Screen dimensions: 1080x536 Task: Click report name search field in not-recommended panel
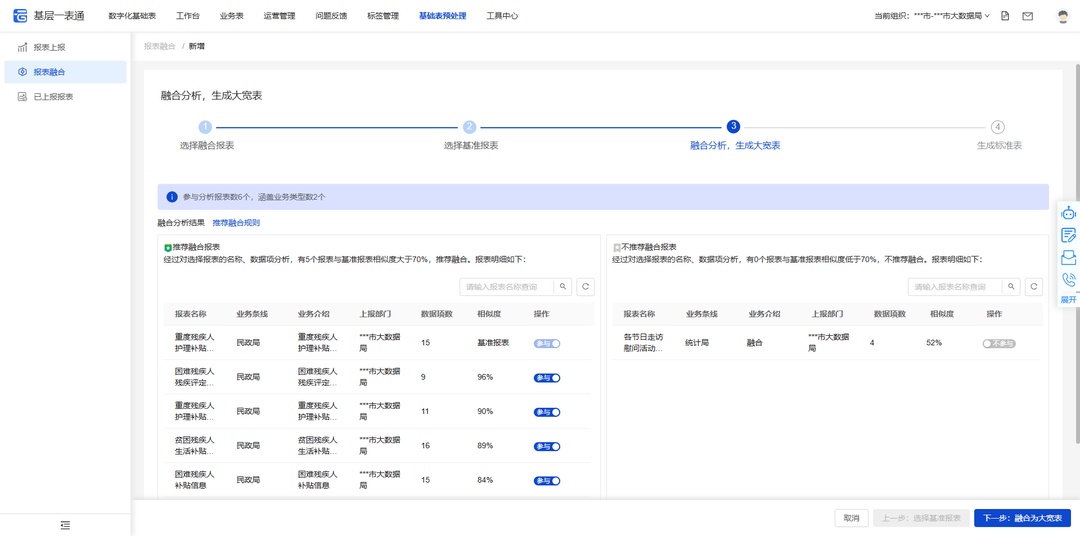[x=955, y=287]
